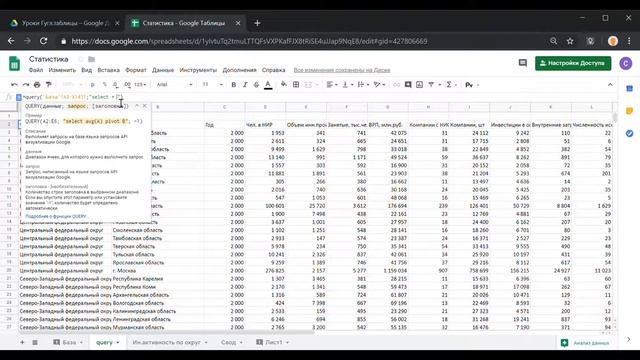Screen dimensions: 640x360
Task: Open text wrapping dropdown
Action: coord(363,84)
